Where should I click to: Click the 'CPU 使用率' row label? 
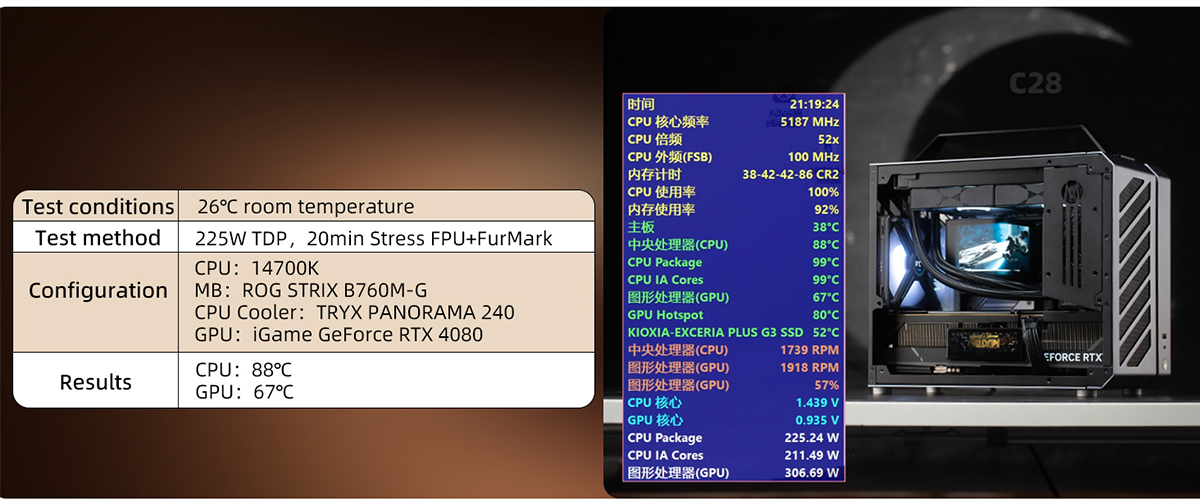[x=662, y=192]
